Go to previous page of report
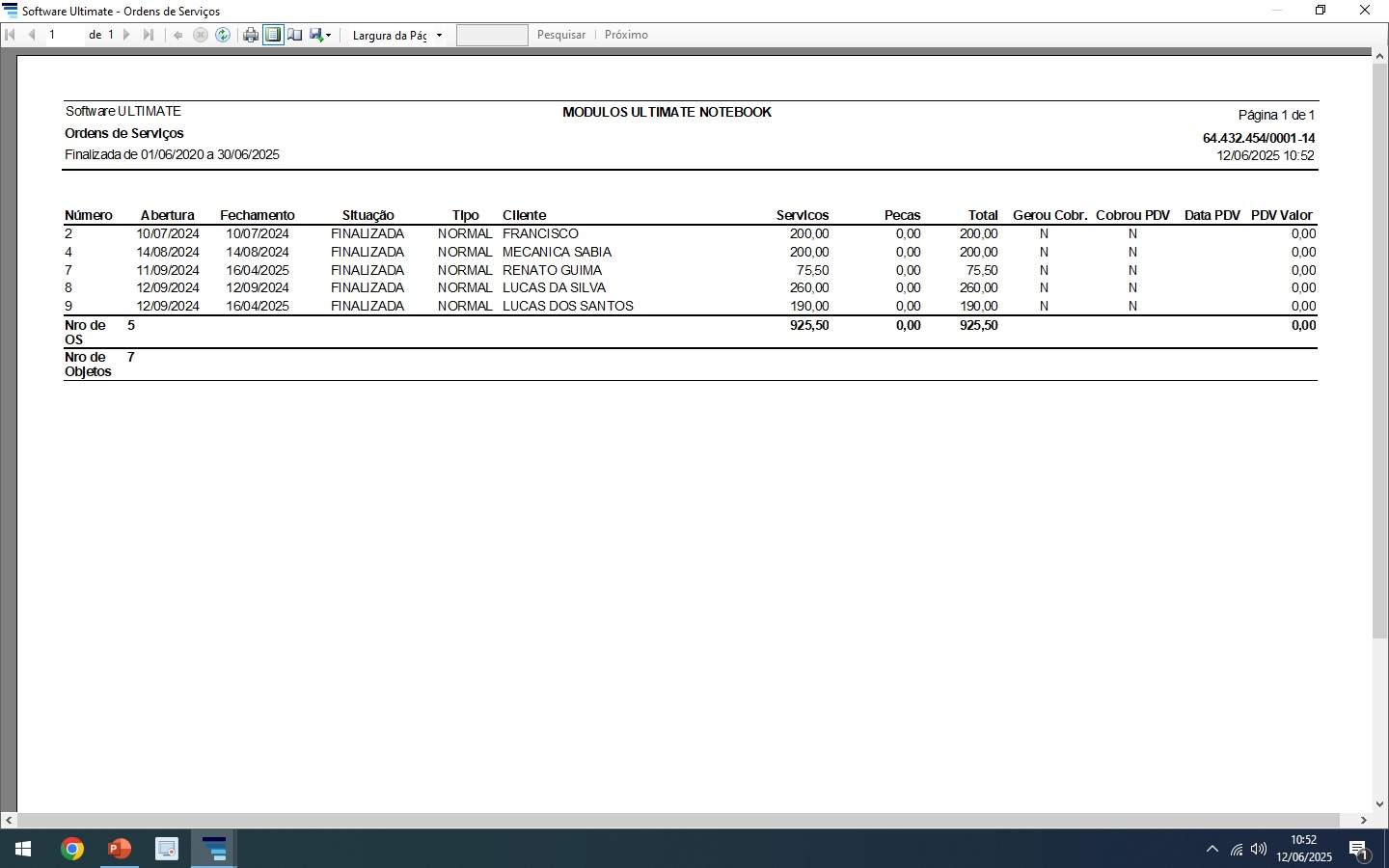1389x868 pixels. pyautogui.click(x=32, y=35)
